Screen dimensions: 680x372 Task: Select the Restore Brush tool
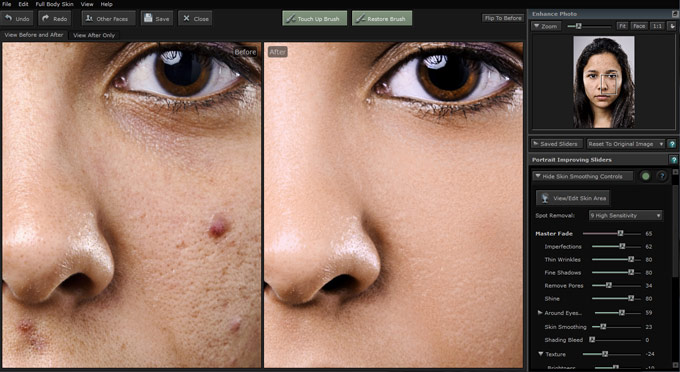coord(382,19)
